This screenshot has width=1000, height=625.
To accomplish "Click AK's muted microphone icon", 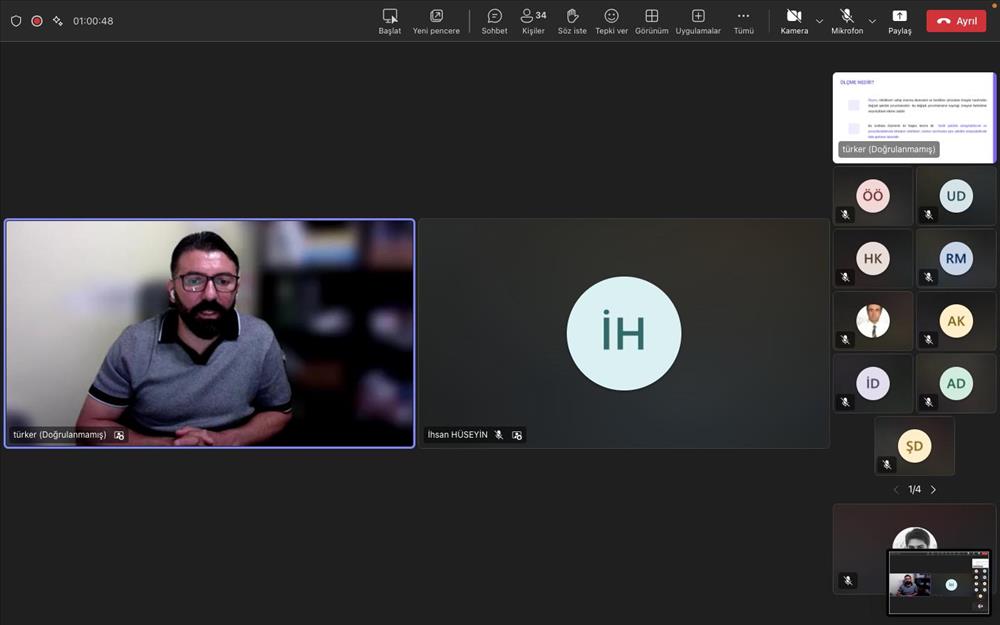I will pyautogui.click(x=929, y=340).
